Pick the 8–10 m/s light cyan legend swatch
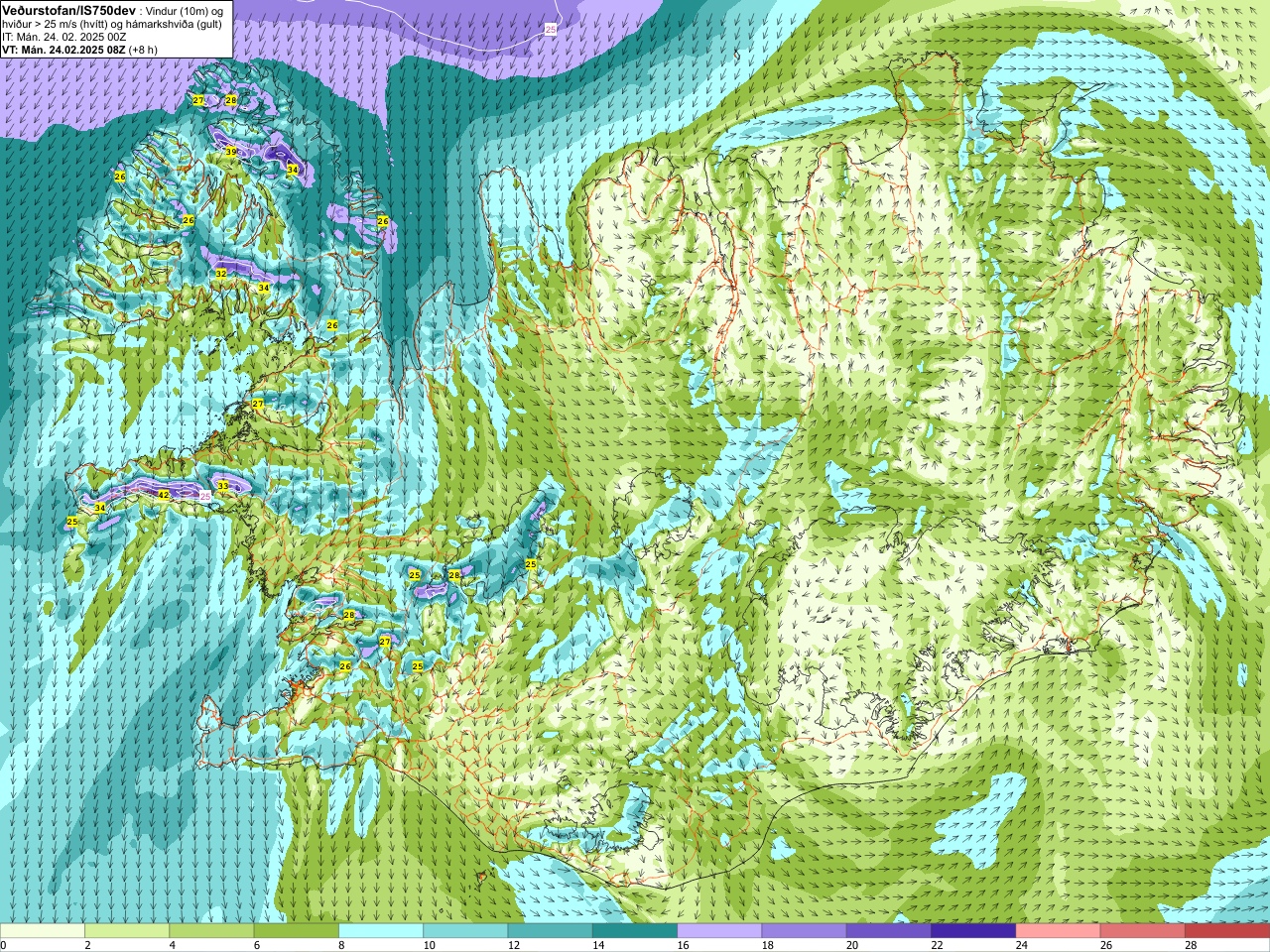1270x952 pixels. pyautogui.click(x=381, y=930)
